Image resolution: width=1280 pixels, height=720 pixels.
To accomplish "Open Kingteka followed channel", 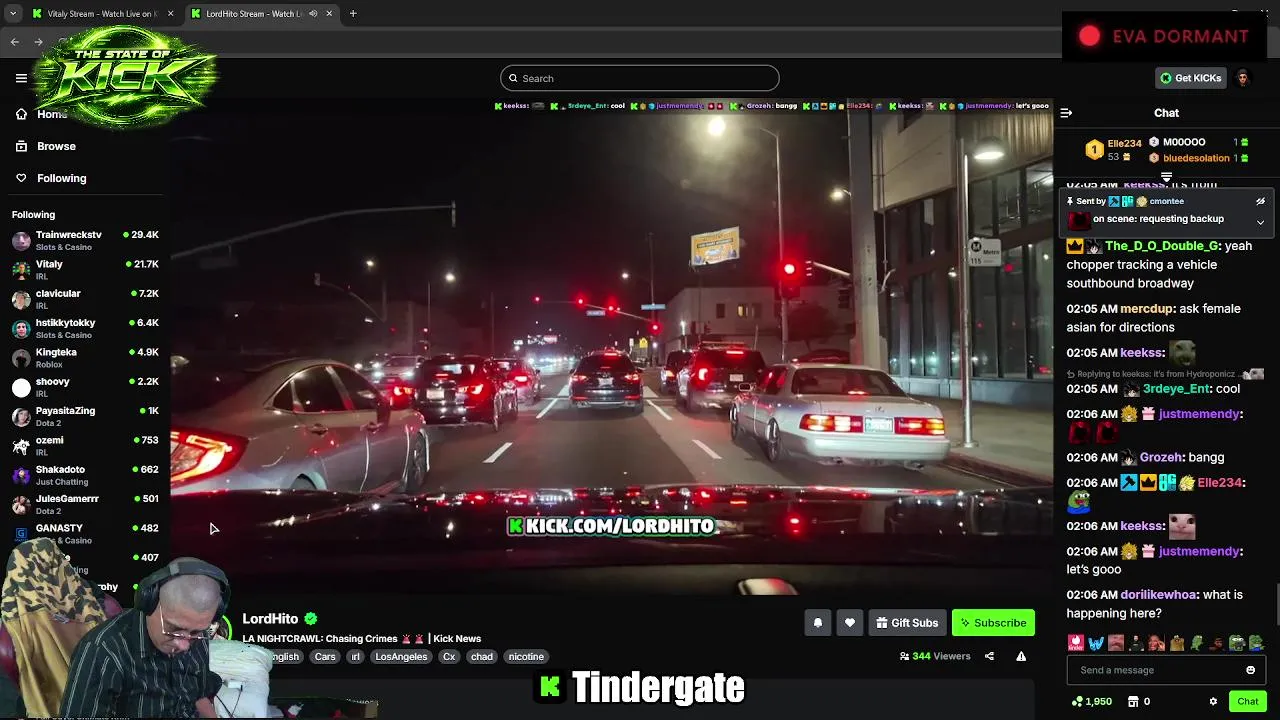I will (x=85, y=358).
